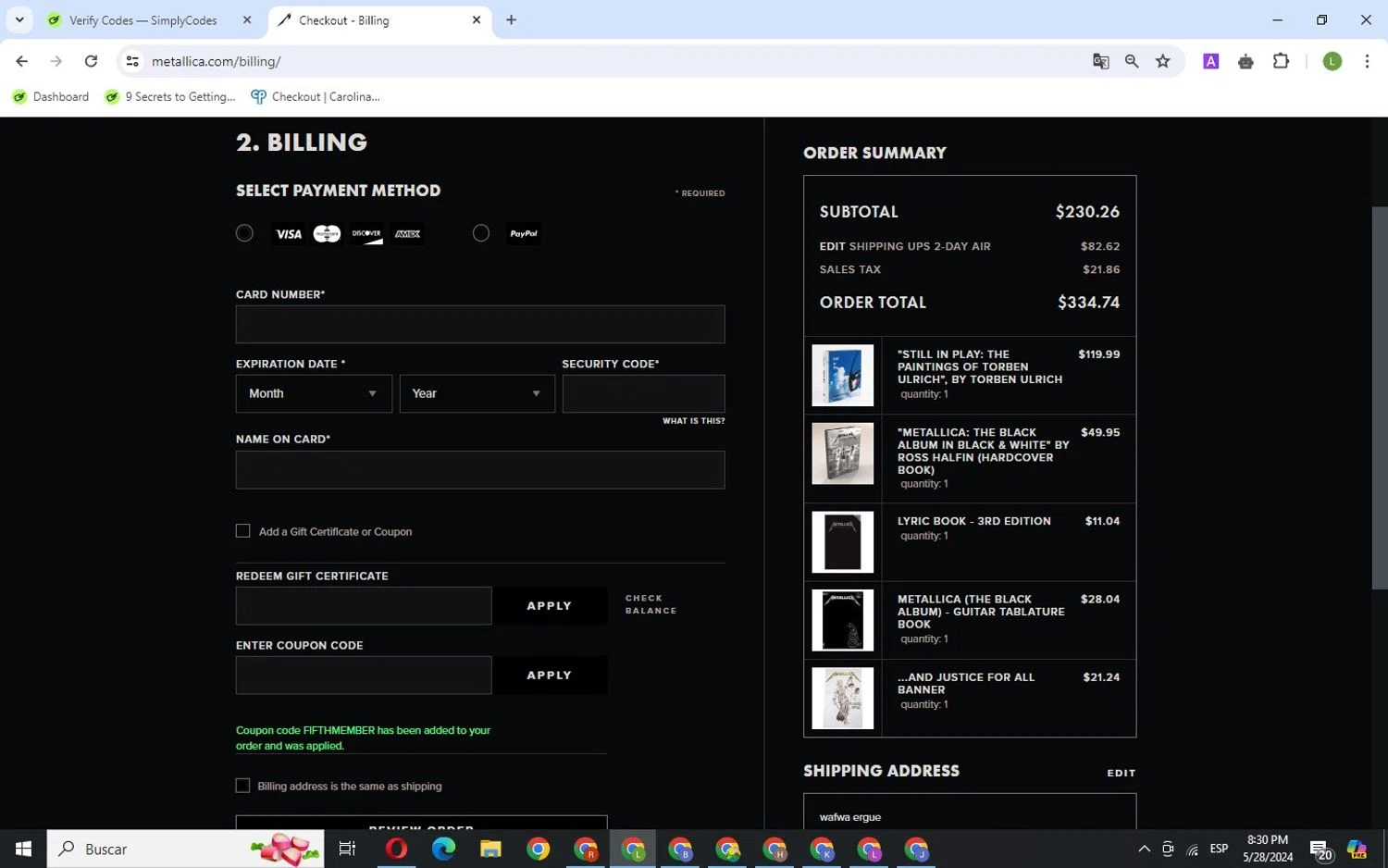The image size is (1388, 868).
Task: Click the PayPal logo
Action: click(524, 233)
